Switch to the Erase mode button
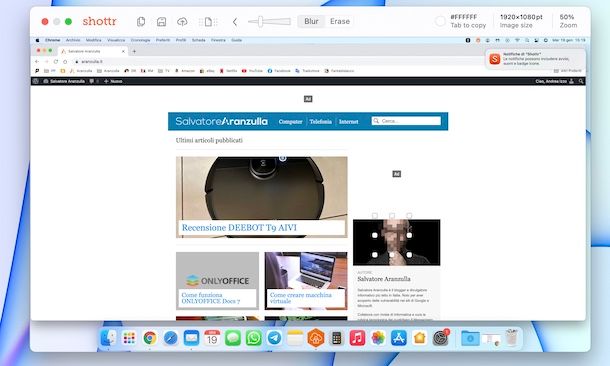610x366 pixels. [x=340, y=21]
